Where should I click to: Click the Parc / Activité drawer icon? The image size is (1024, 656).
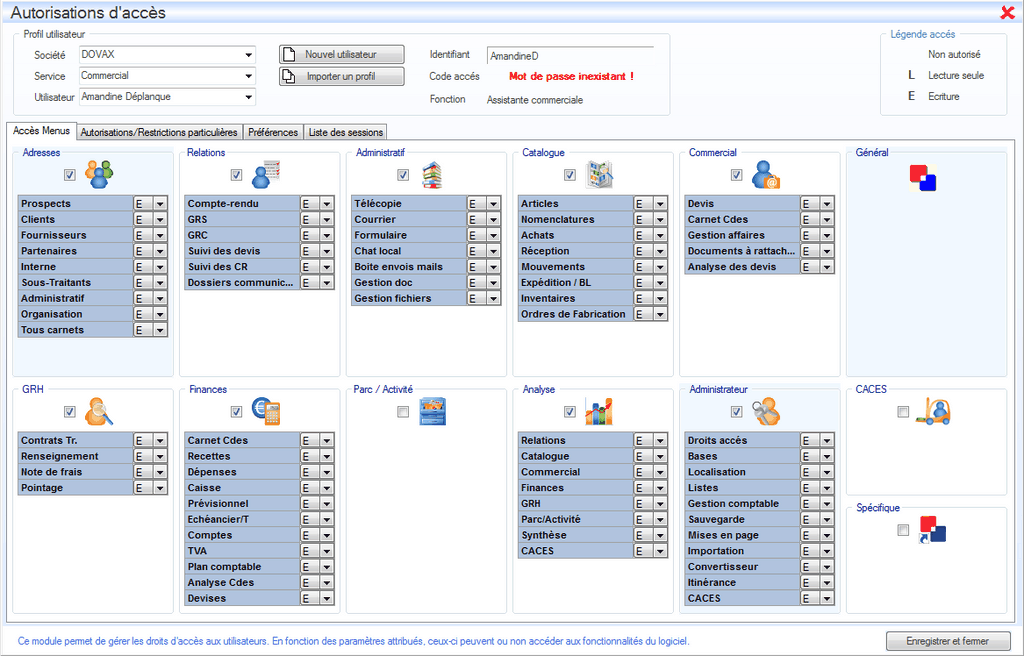point(432,411)
